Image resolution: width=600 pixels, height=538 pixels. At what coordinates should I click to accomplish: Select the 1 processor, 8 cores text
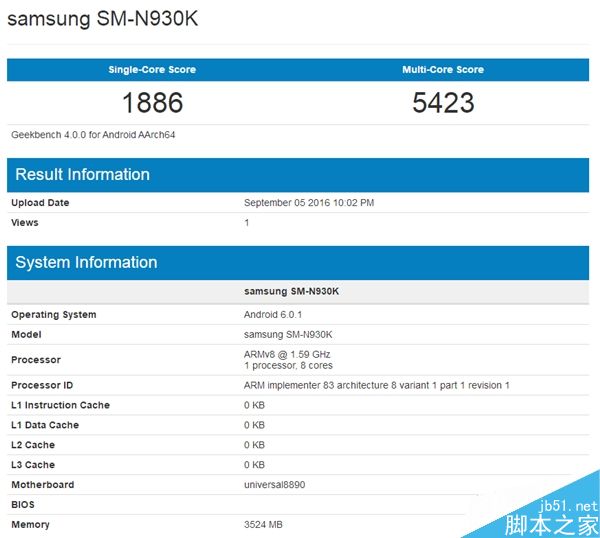(288, 365)
